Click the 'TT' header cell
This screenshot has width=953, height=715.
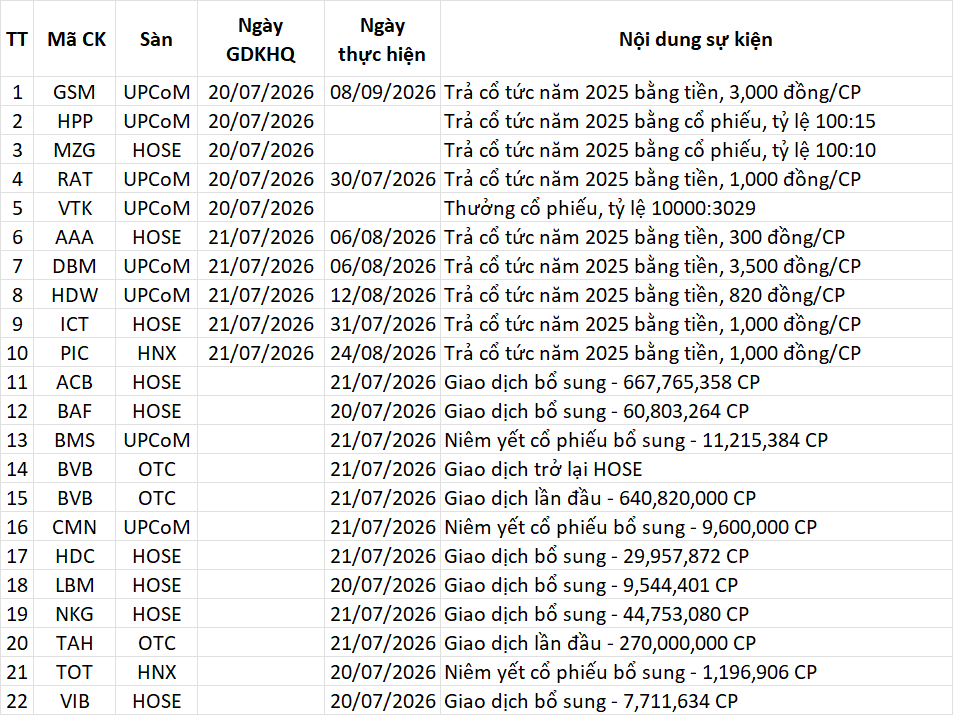pyautogui.click(x=17, y=39)
